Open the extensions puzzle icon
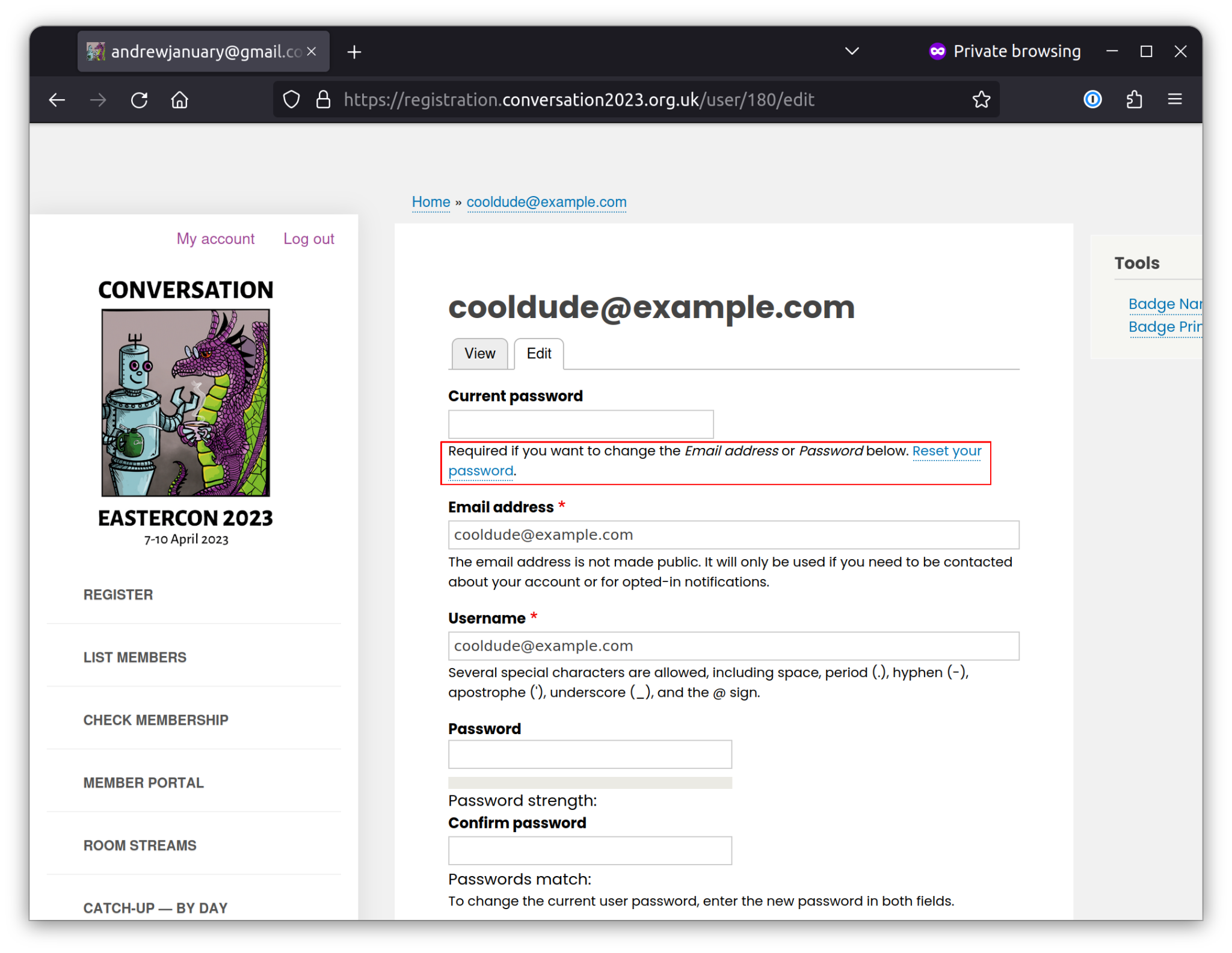The height and width of the screenshot is (953, 1232). (x=1134, y=100)
